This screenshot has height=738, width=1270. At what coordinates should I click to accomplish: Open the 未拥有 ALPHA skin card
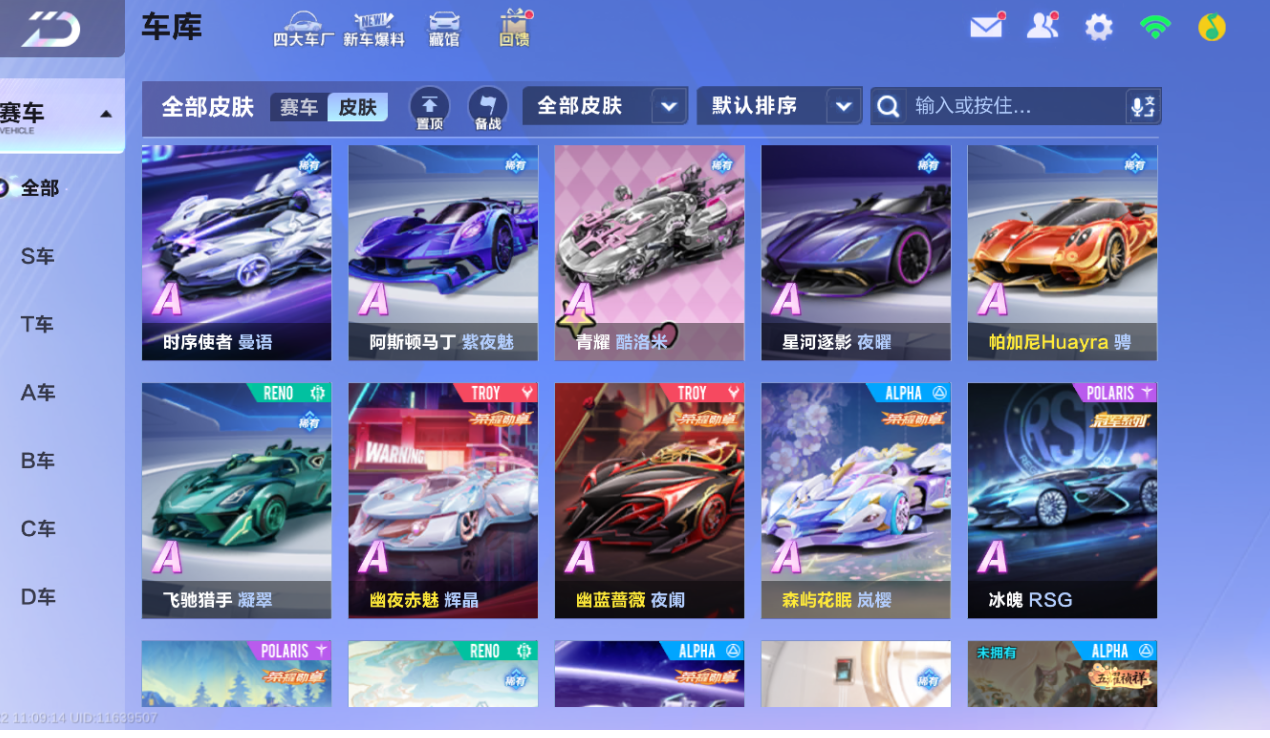(1062, 674)
